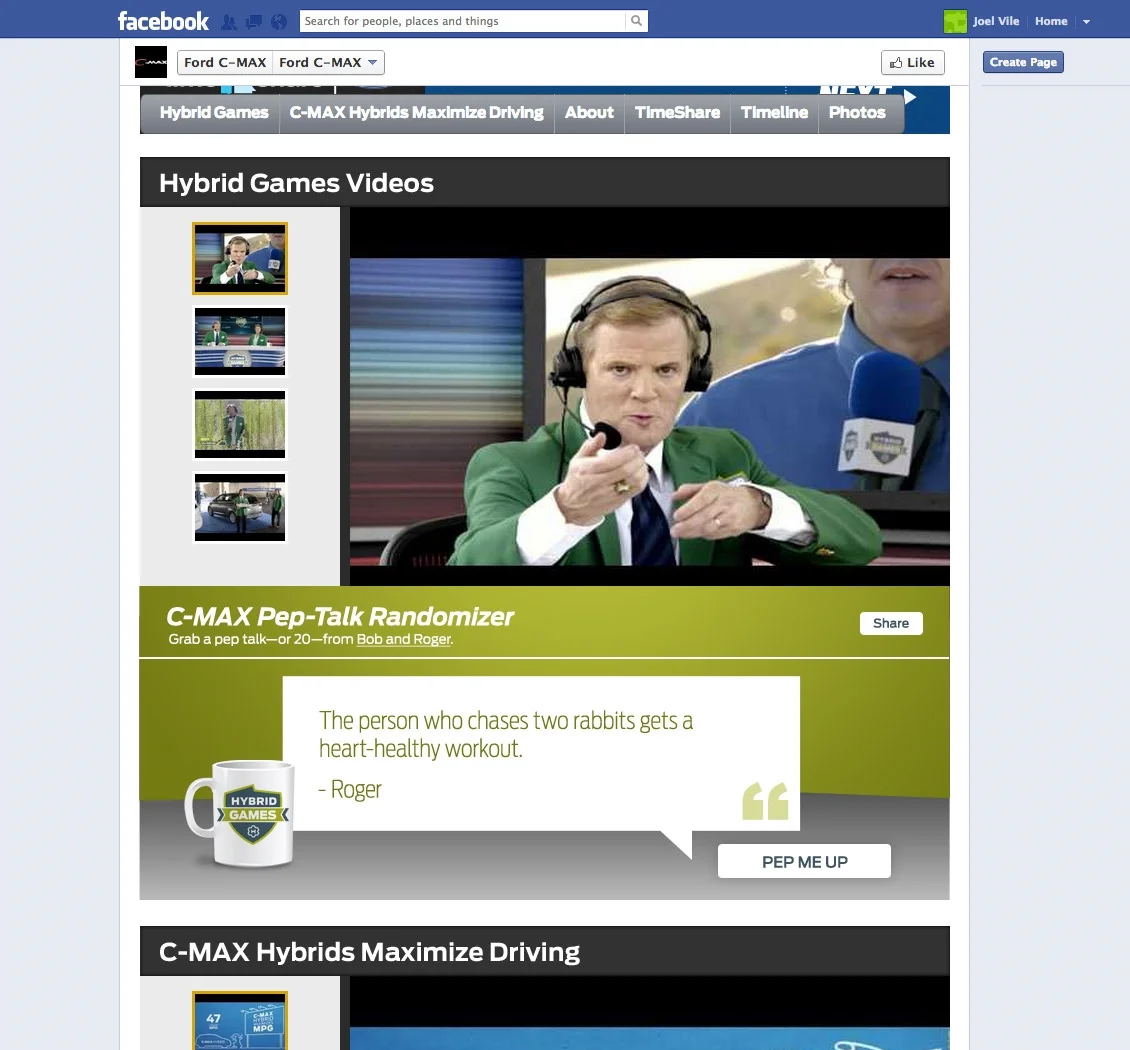The width and height of the screenshot is (1130, 1050).
Task: Click the Ford C-MAX page logo
Action: click(151, 62)
